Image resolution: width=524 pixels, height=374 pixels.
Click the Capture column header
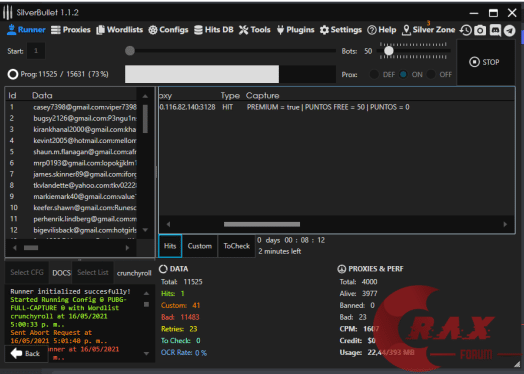(x=262, y=96)
